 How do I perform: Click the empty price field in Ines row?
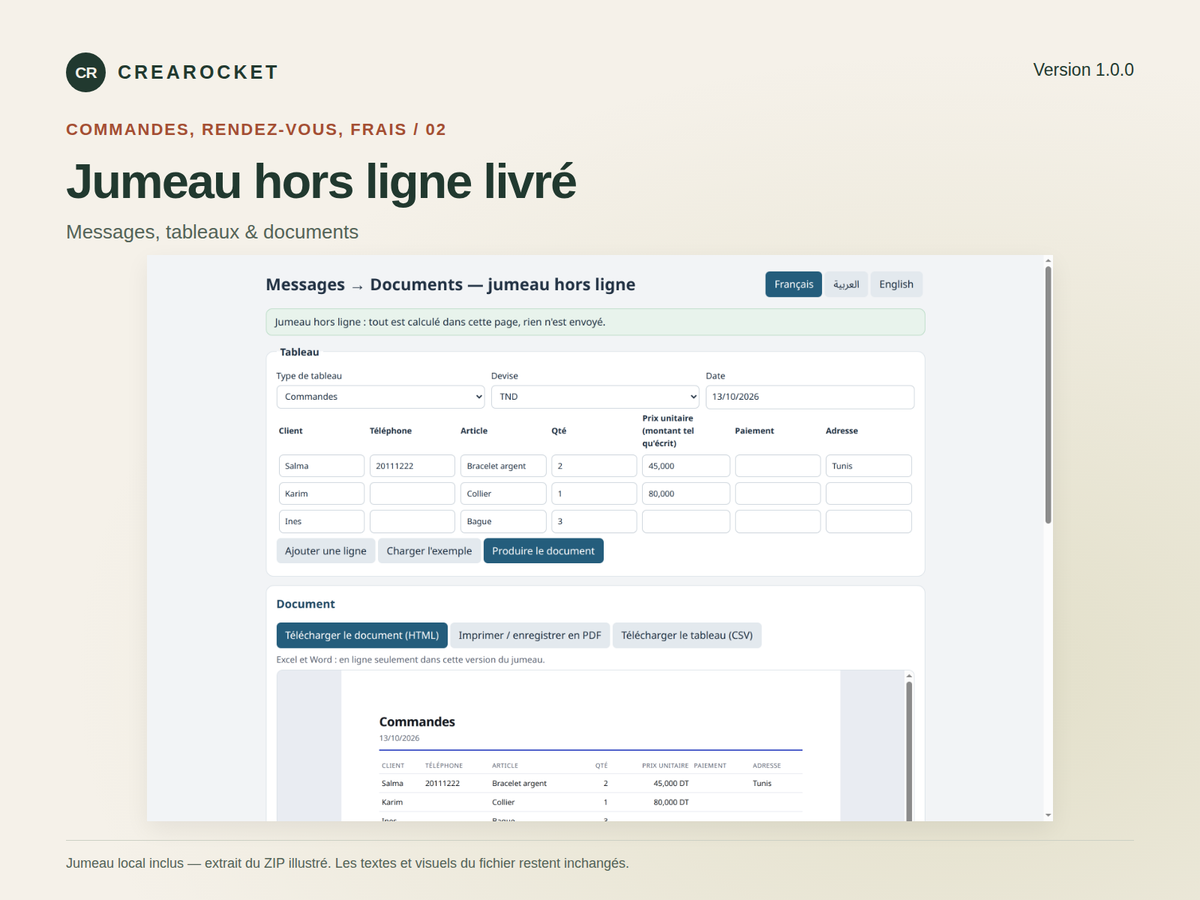tap(686, 522)
